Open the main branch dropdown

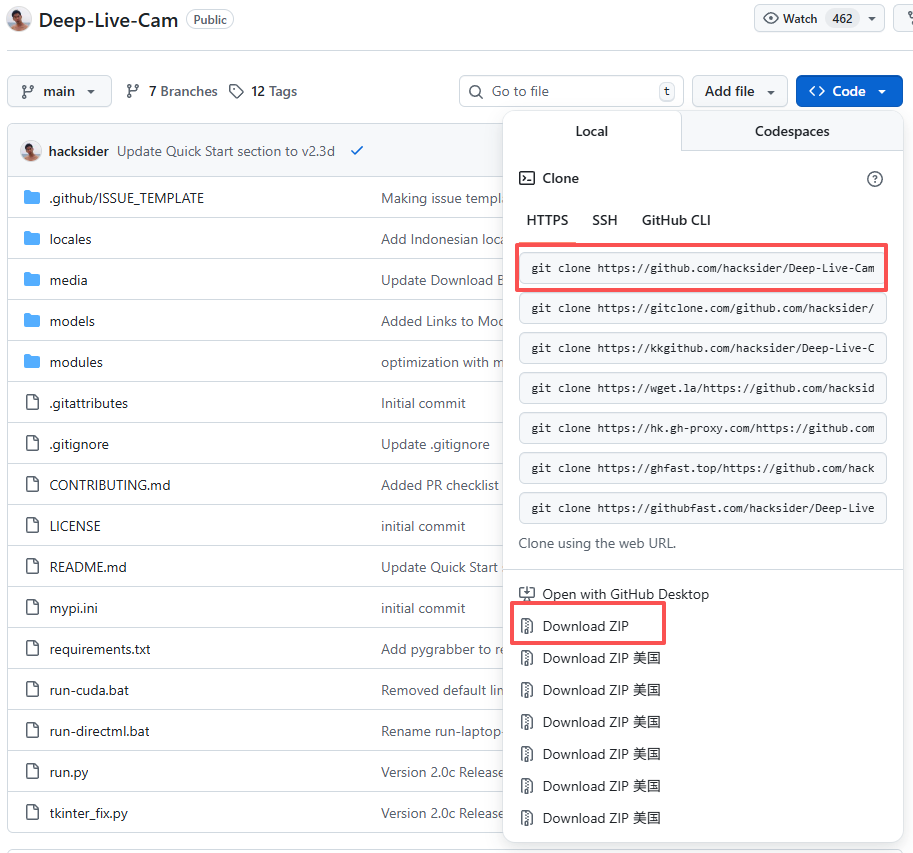(x=59, y=91)
